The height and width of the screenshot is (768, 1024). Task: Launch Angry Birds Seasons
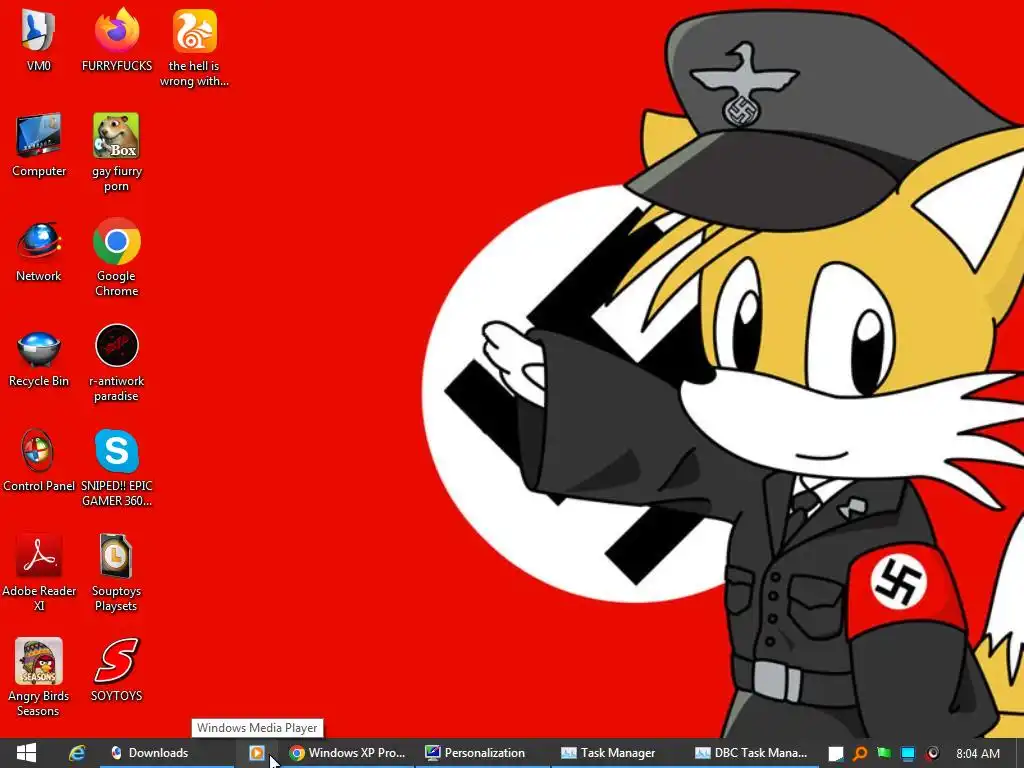39,677
